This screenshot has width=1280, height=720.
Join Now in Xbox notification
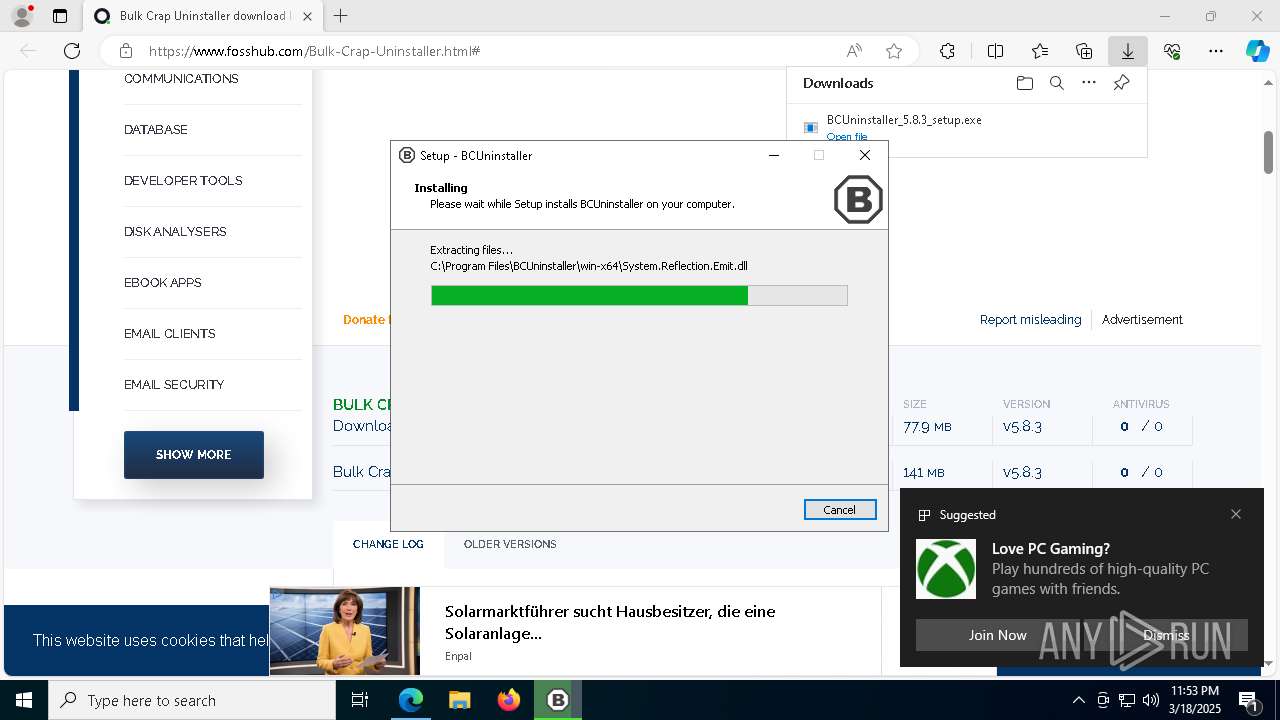coord(997,635)
